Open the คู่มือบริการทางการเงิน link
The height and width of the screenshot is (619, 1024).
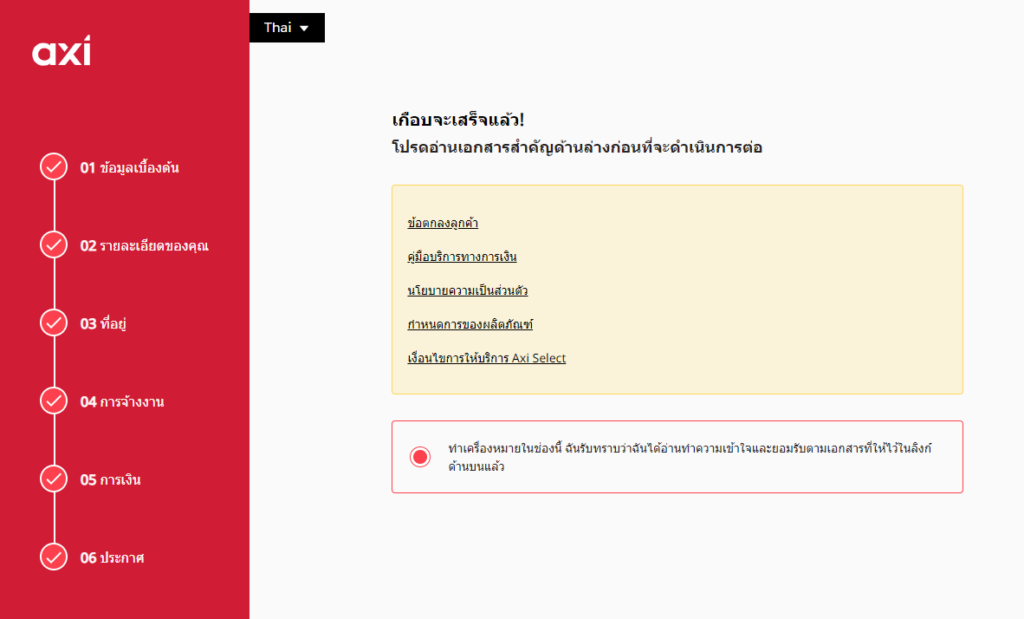coord(462,257)
